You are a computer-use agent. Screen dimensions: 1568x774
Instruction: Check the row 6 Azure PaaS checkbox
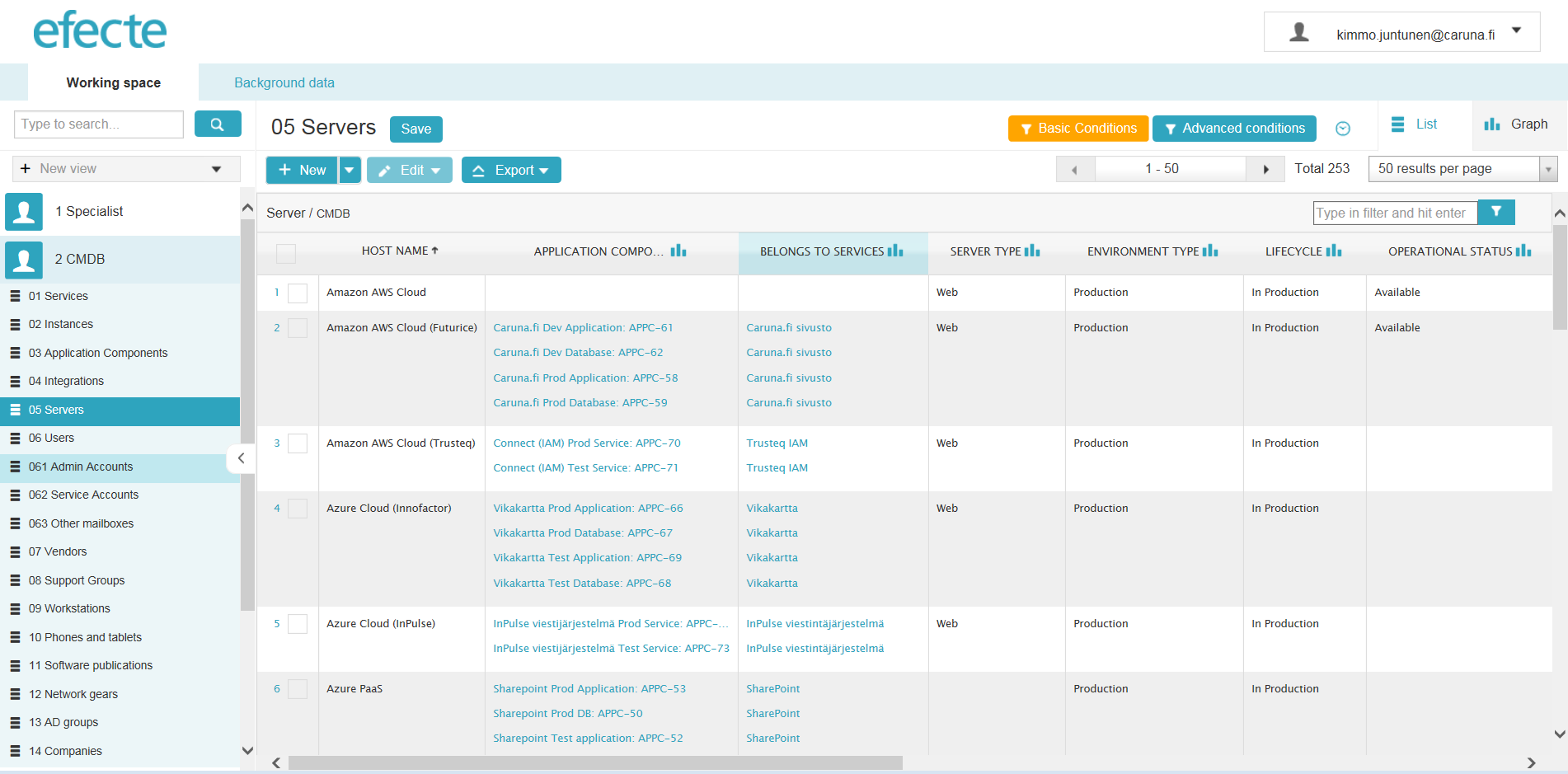[298, 689]
